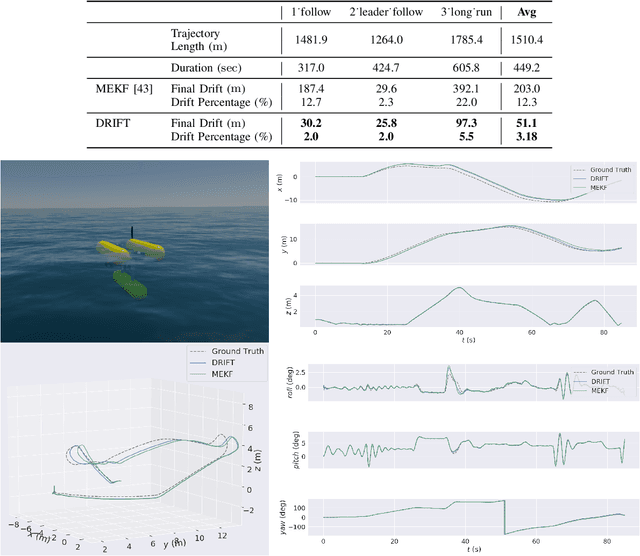The width and height of the screenshot is (640, 556).
Task: Click the bold "Avg" column header
Action: (x=527, y=12)
